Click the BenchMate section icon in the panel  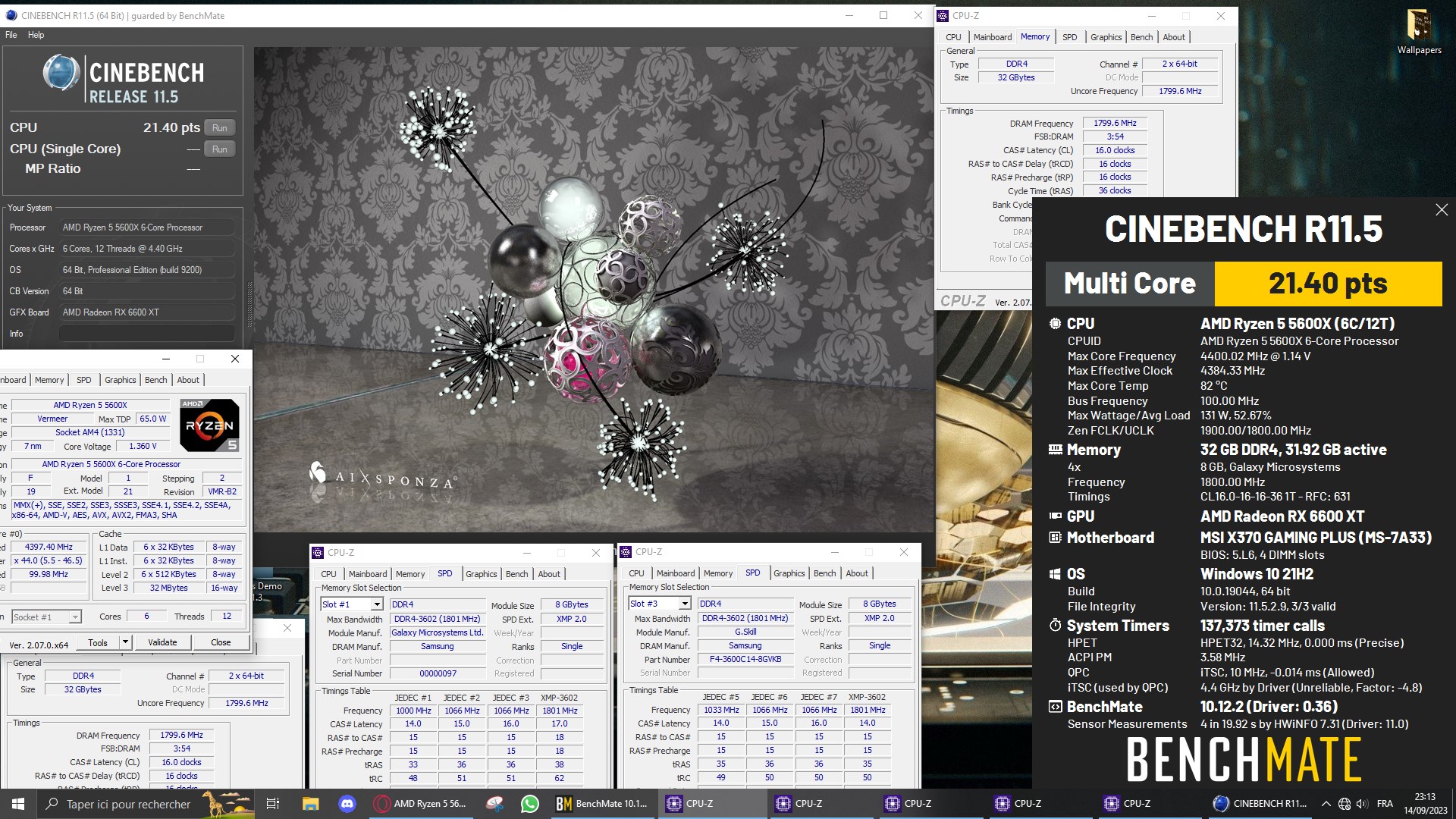point(1055,707)
